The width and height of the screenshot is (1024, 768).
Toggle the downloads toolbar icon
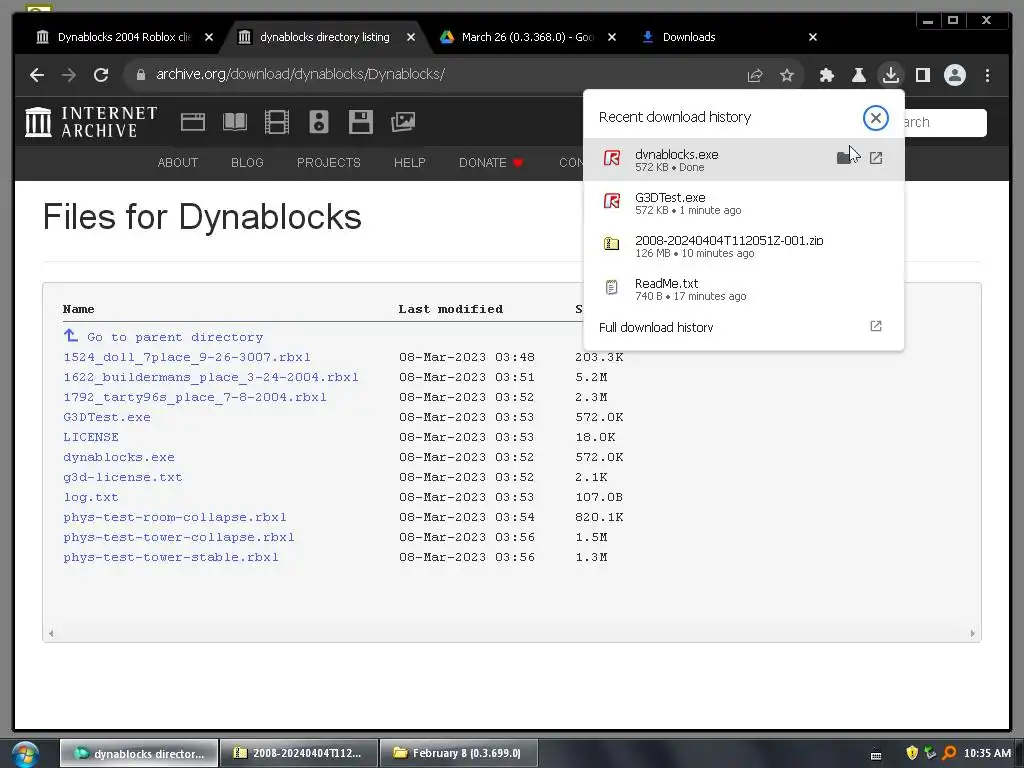click(x=891, y=75)
